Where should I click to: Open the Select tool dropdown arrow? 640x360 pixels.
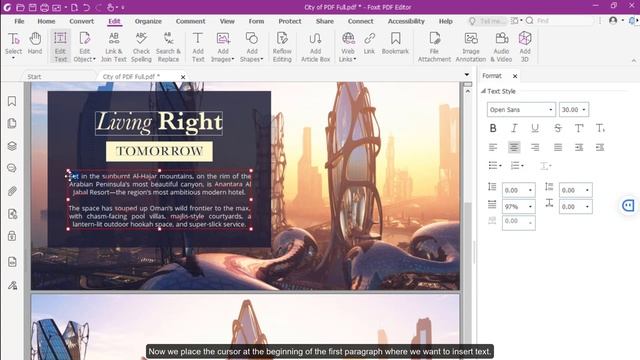point(13,58)
